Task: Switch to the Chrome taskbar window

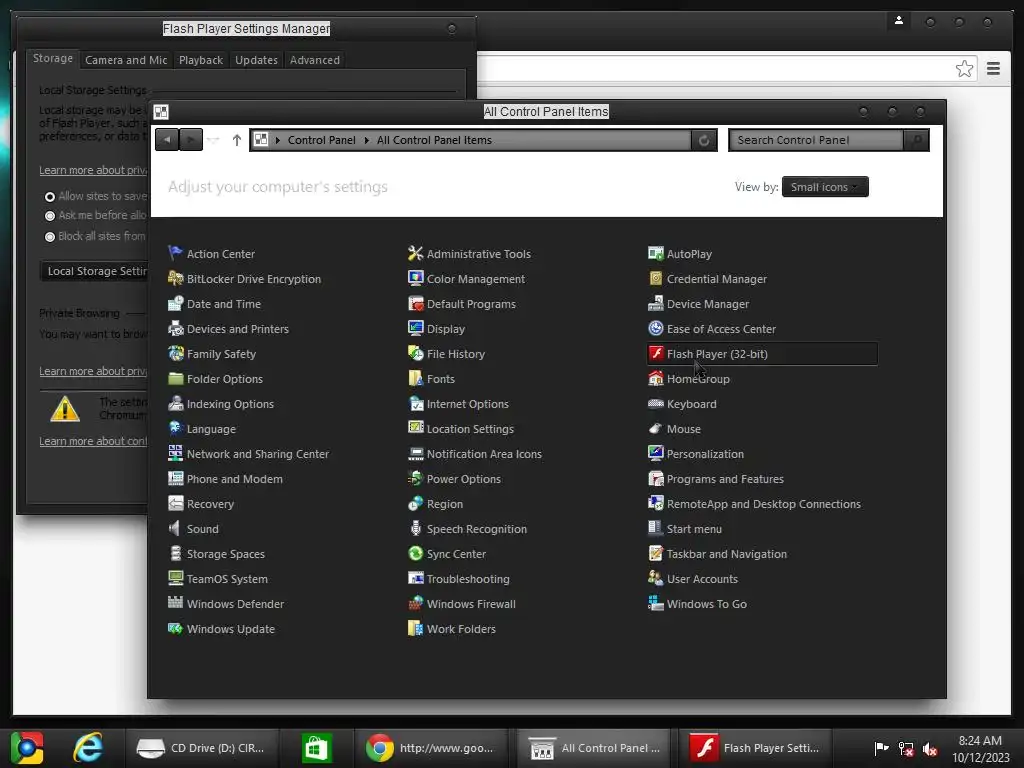Action: 431,748
